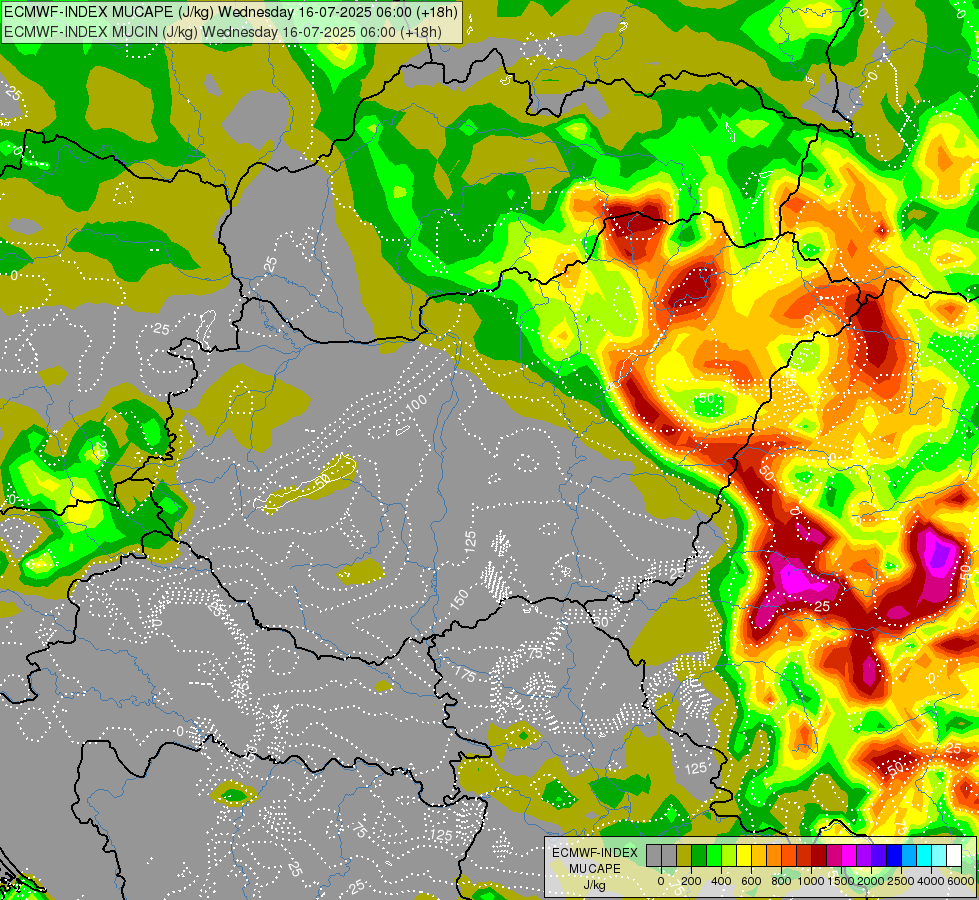Click the 150 contour label on map

(x=459, y=600)
